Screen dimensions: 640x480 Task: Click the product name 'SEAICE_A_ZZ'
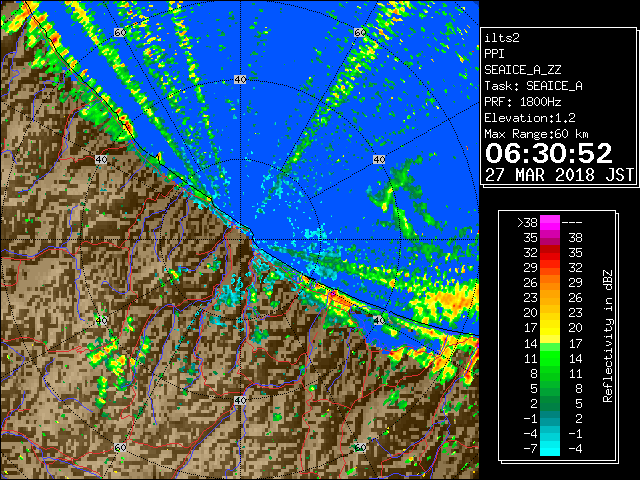522,70
